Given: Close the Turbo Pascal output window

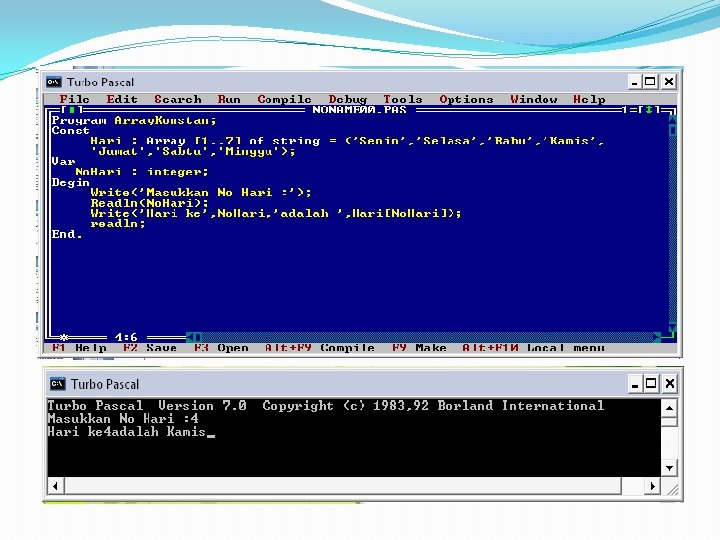Looking at the screenshot, I should click(670, 383).
